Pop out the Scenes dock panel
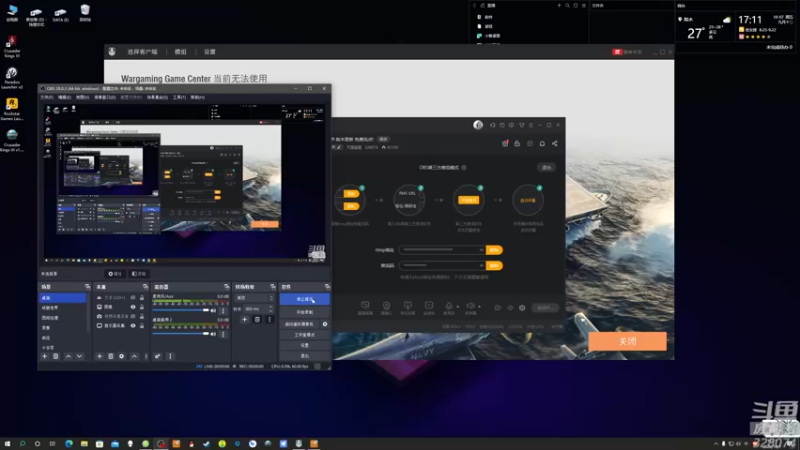Viewport: 800px width, 450px height. tap(87, 287)
